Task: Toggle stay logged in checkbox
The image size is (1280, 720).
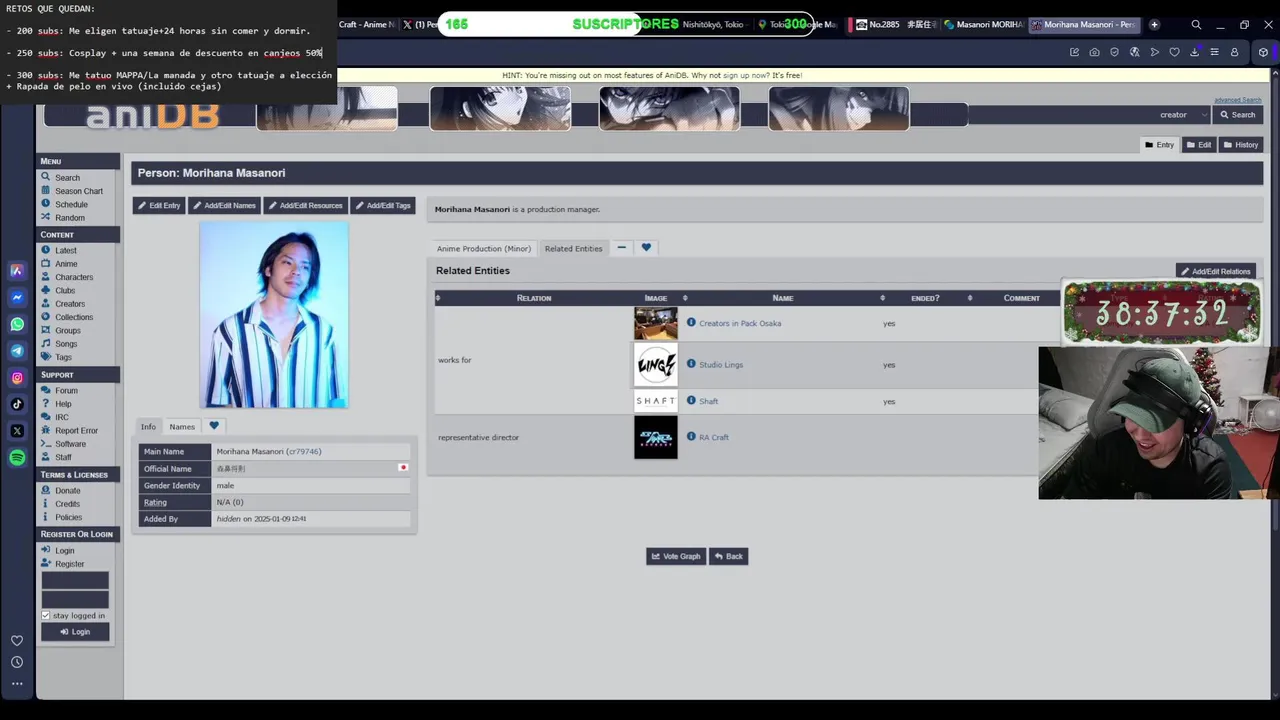Action: point(45,615)
